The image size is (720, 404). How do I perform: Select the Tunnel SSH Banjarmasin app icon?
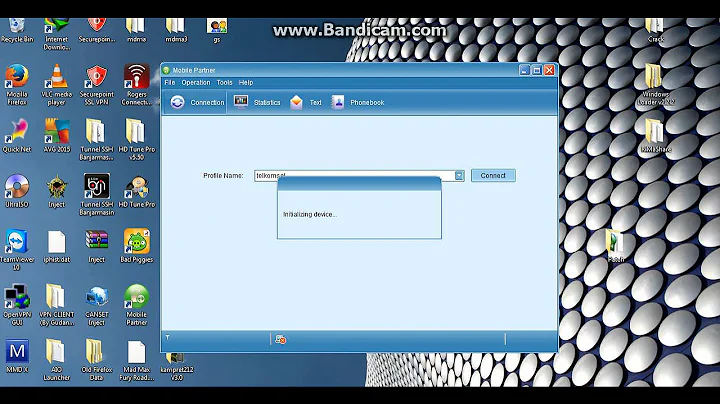point(96,195)
